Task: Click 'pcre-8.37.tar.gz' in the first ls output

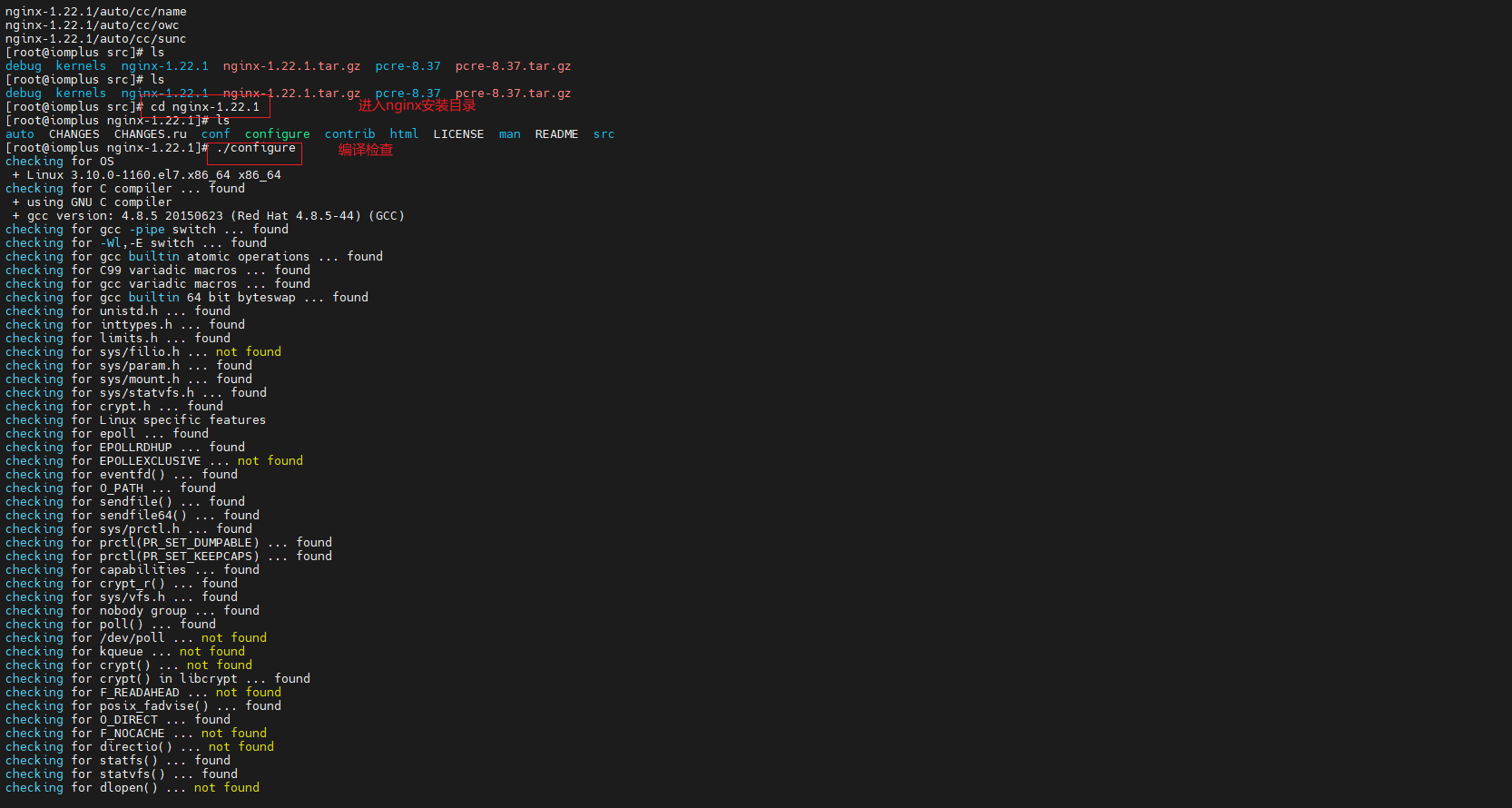Action: click(x=514, y=66)
